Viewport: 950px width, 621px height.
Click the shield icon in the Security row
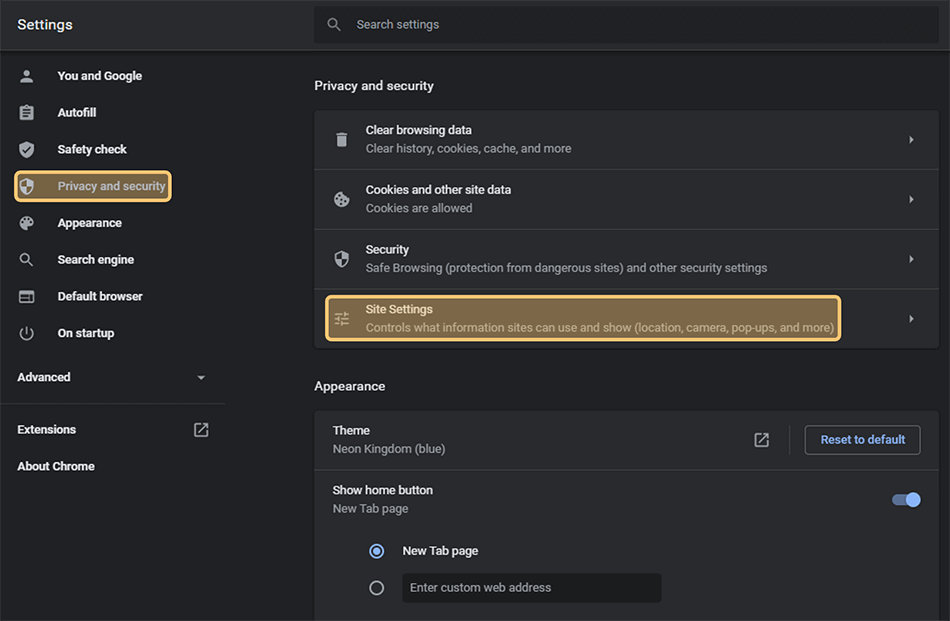coord(342,259)
